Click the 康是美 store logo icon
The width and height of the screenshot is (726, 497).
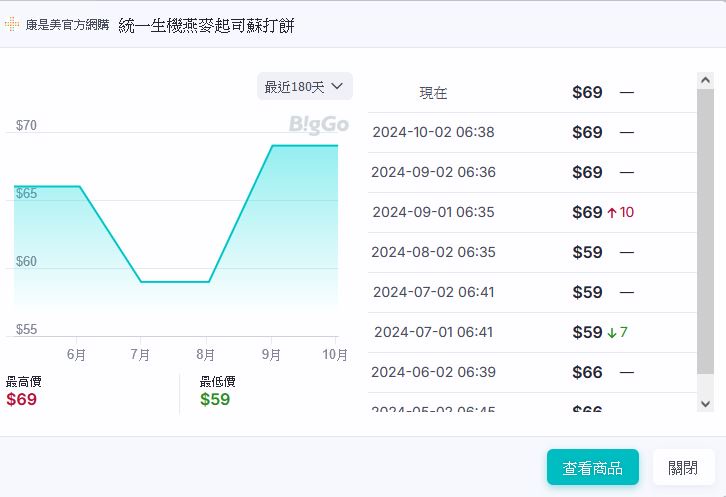12,23
